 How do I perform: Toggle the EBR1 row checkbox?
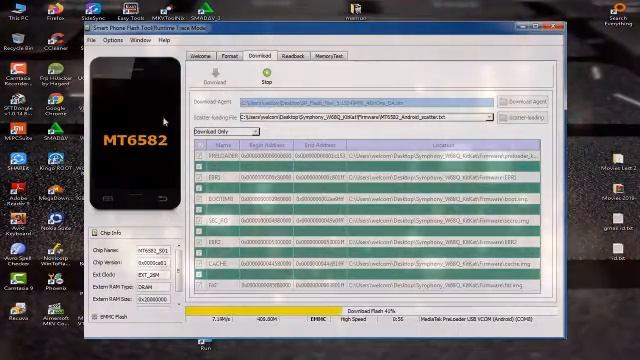pyautogui.click(x=199, y=178)
